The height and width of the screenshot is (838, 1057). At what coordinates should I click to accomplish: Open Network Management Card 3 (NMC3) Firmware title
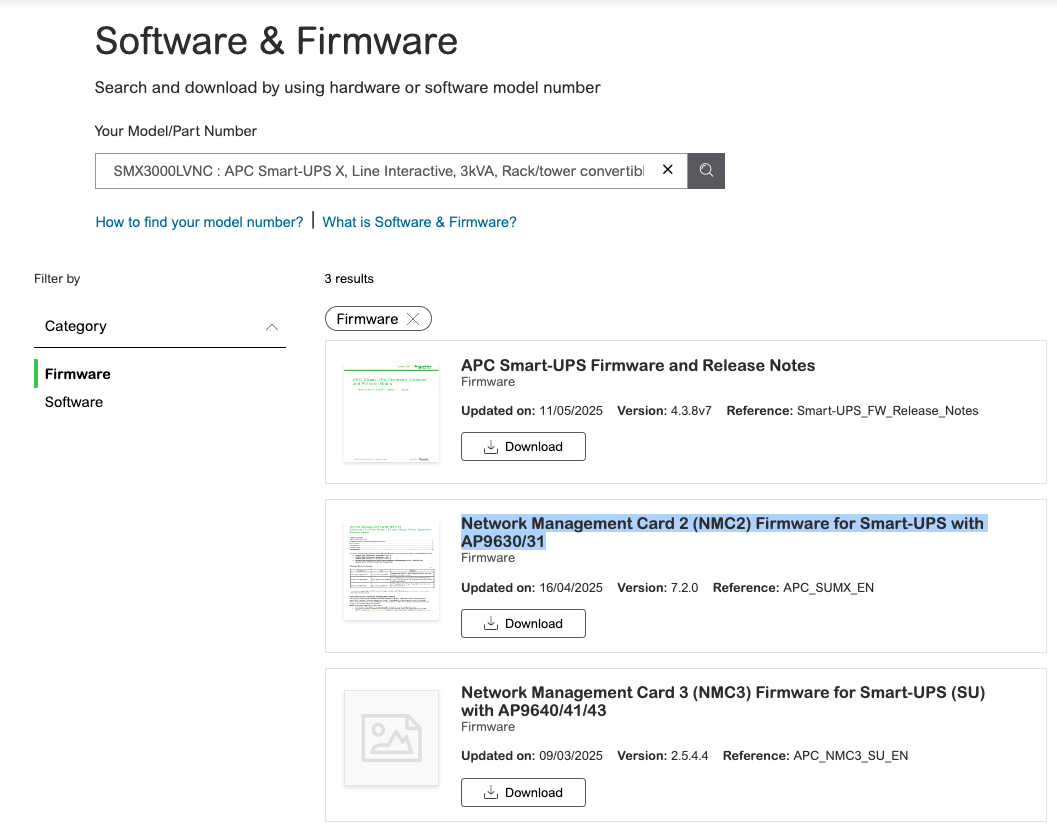tap(723, 701)
